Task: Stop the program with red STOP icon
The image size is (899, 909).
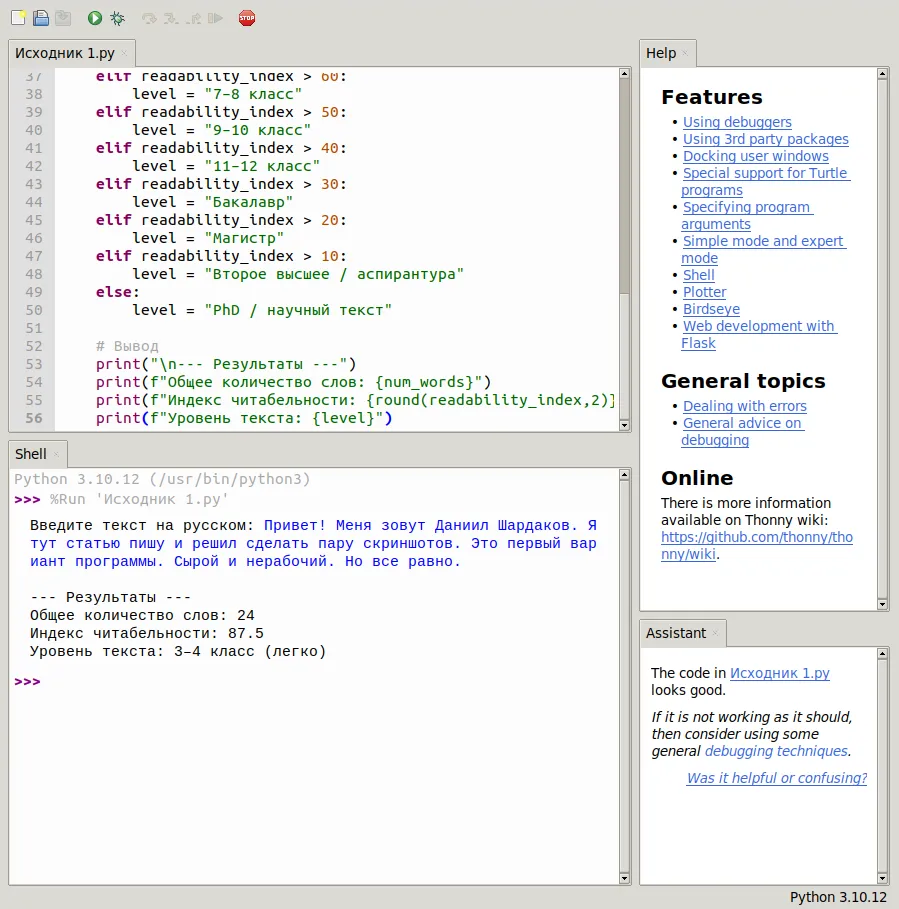Action: 247,18
